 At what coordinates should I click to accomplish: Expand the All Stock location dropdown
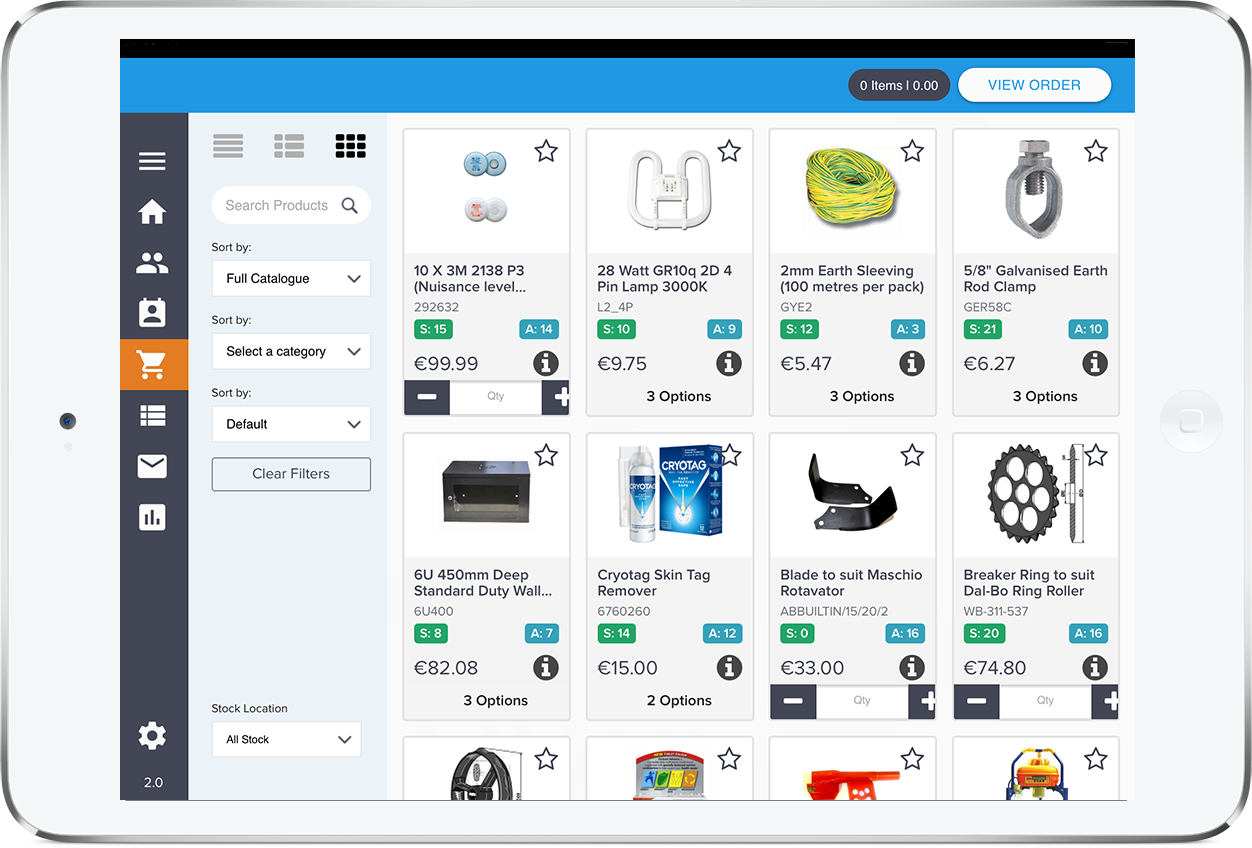coord(286,740)
